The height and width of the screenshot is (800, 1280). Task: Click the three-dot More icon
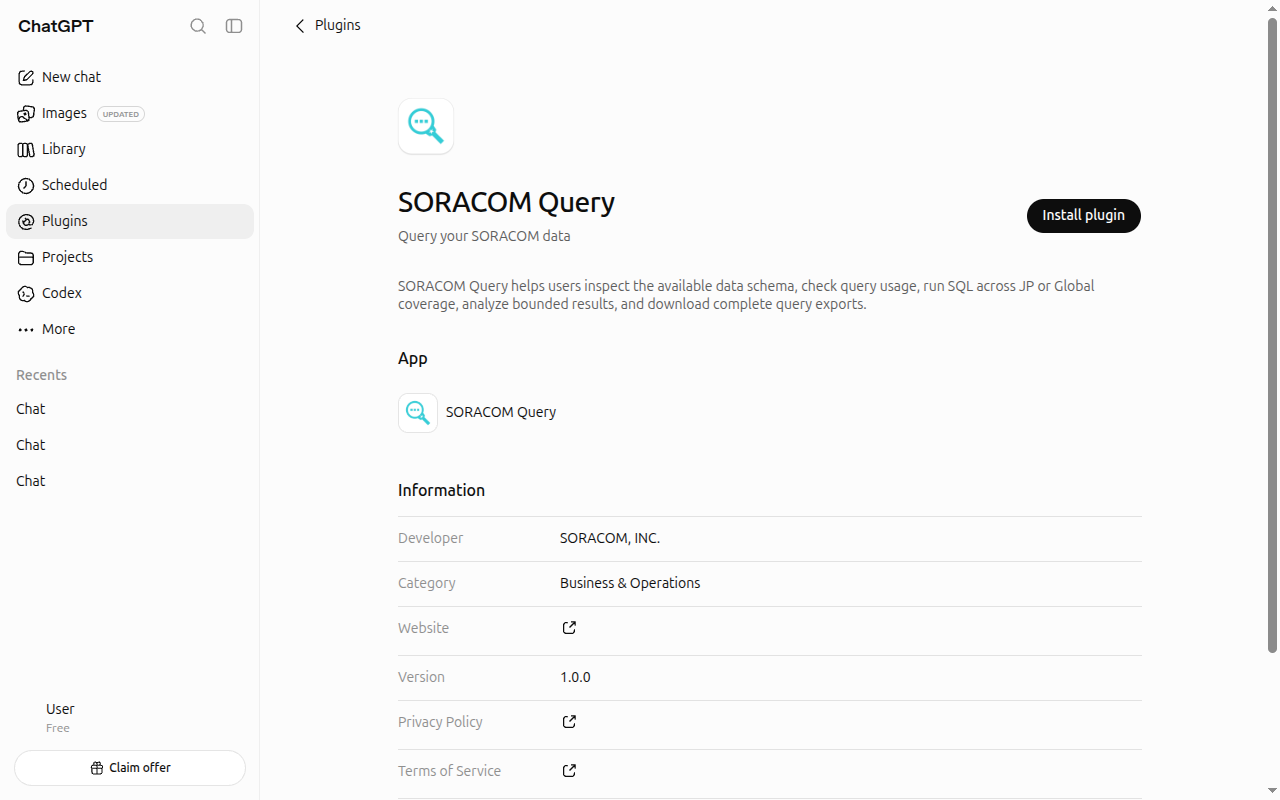pyautogui.click(x=26, y=329)
